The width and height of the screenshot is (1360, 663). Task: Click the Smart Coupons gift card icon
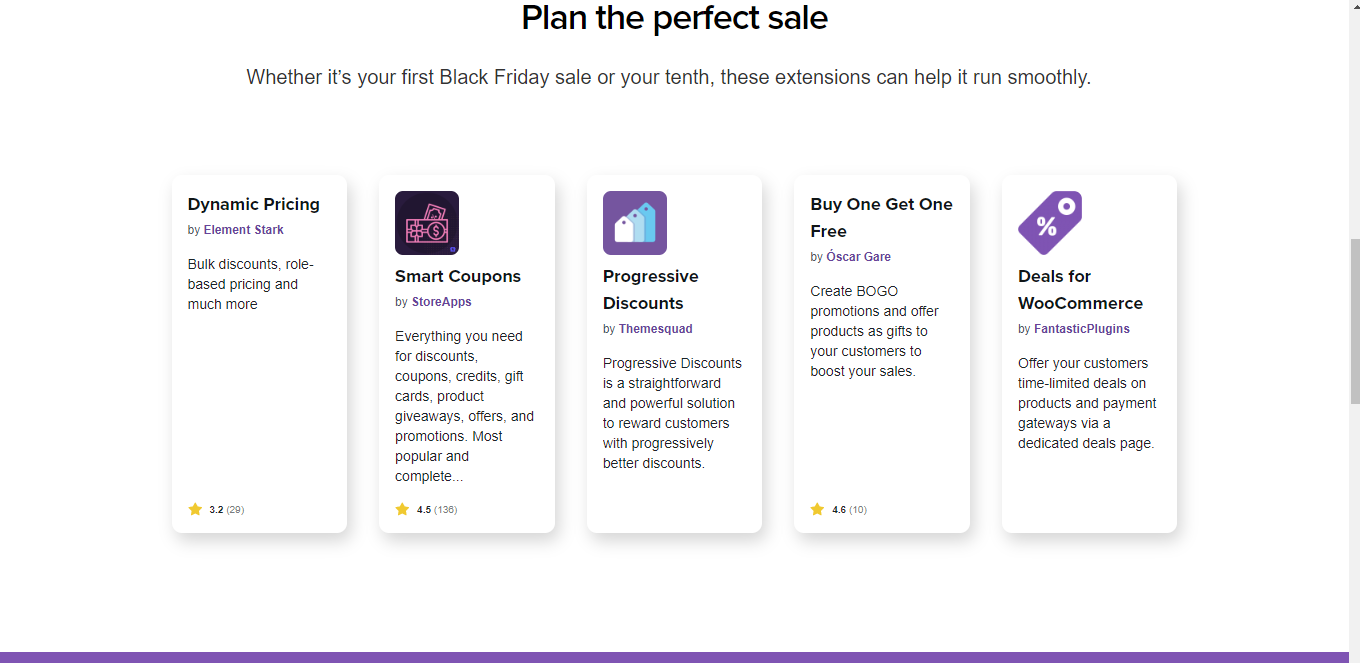[x=427, y=223]
